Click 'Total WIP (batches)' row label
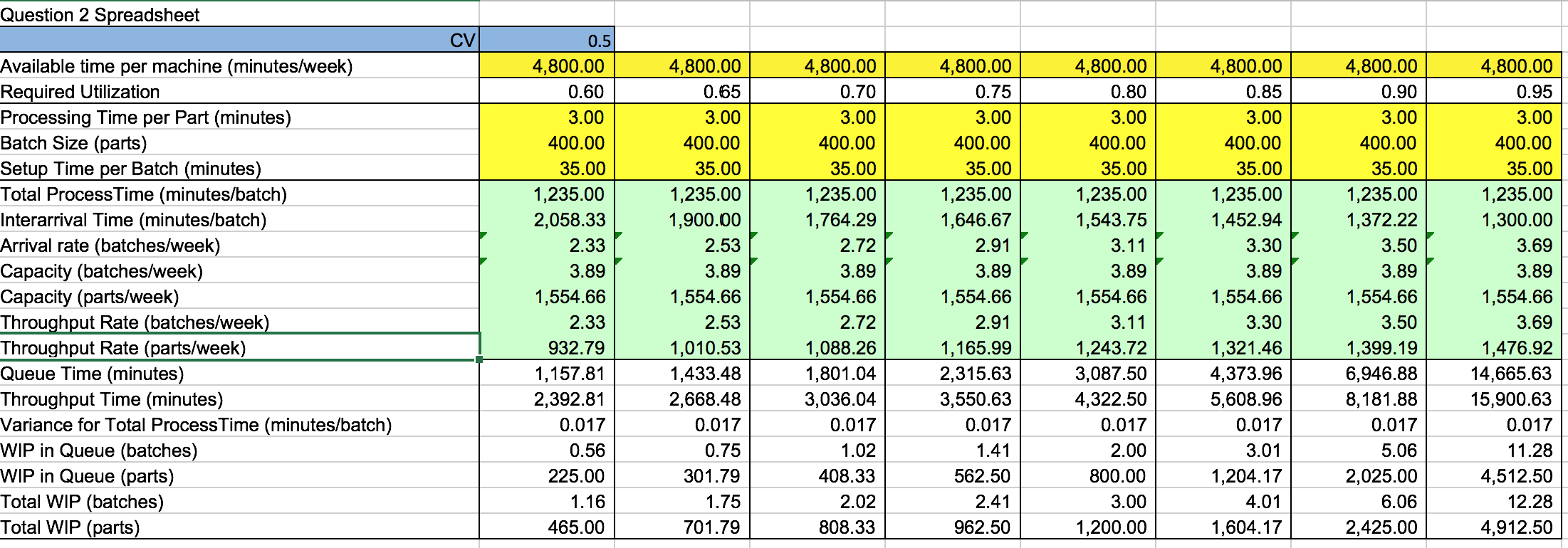Screen dimensions: 1568x548 point(239,501)
